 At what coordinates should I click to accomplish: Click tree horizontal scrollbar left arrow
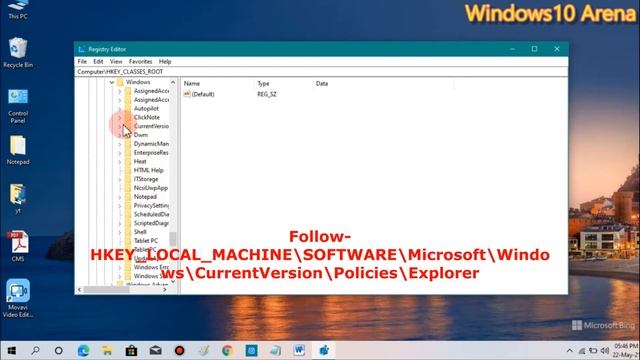(80, 289)
